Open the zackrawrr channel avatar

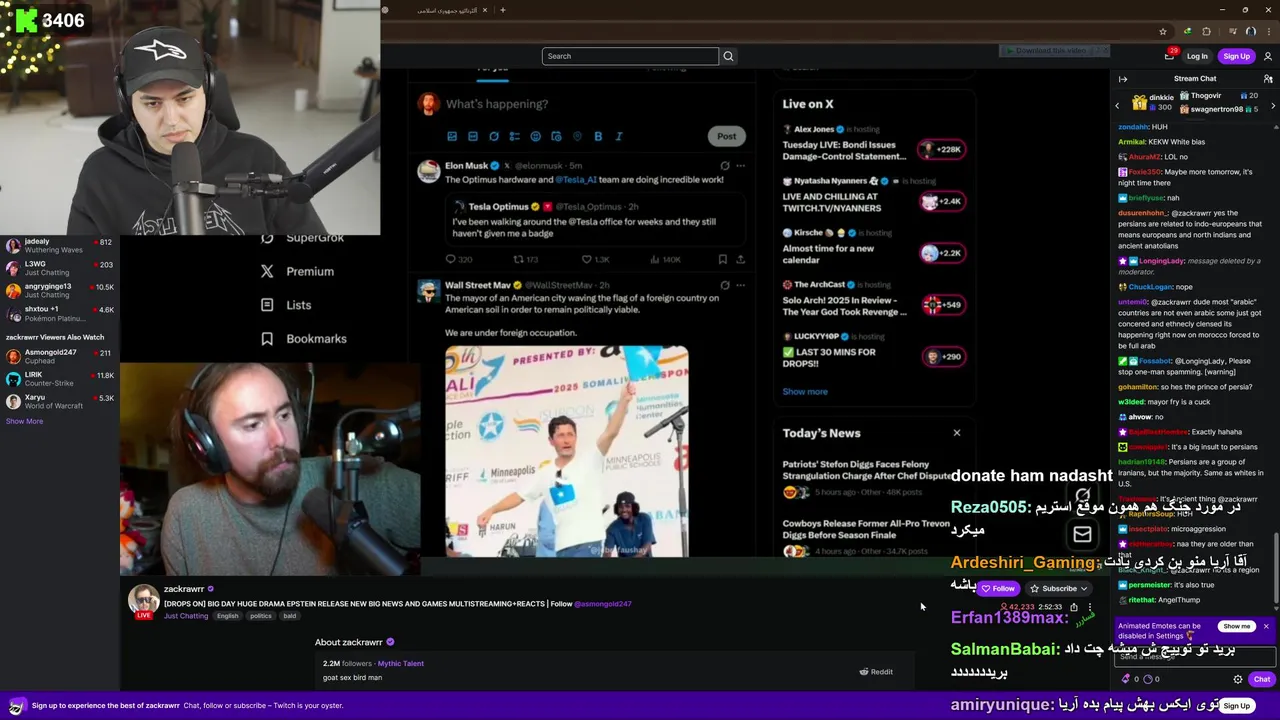coord(143,601)
